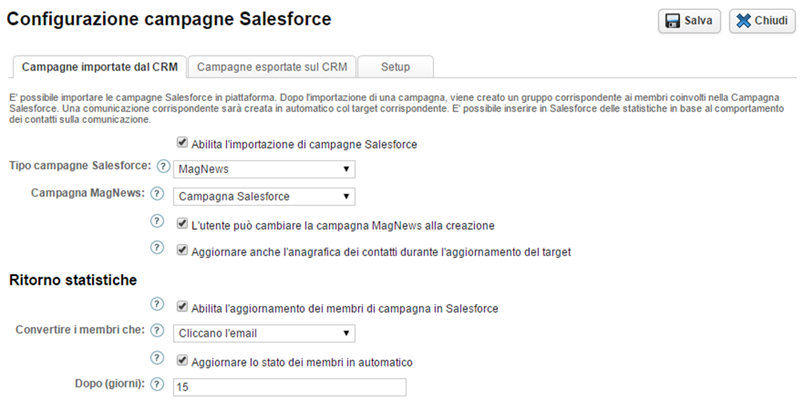Uncheck L'utente può cambiare la campagna MagNews
Screen dimensions: 800x407
click(182, 224)
